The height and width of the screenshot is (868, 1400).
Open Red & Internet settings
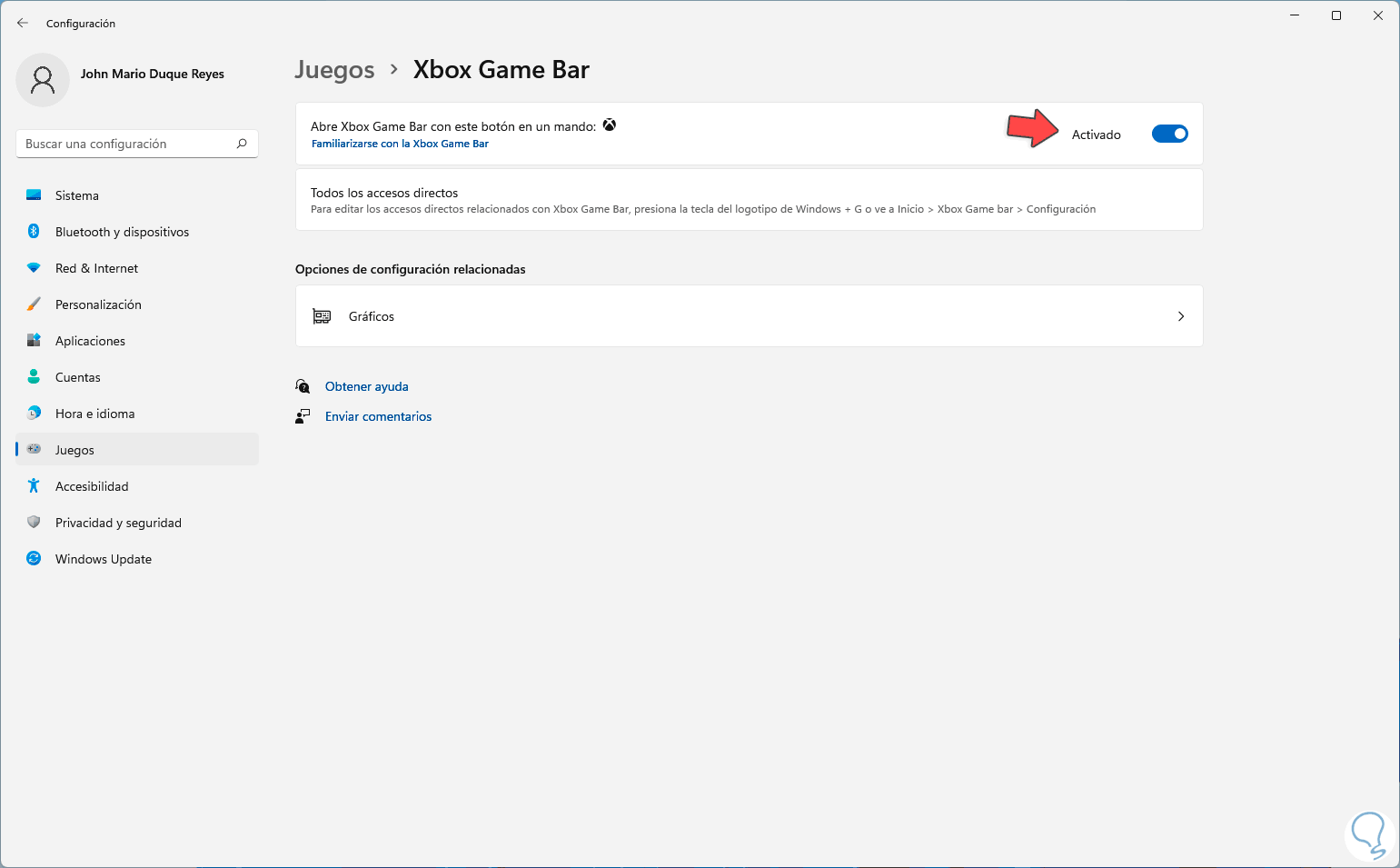coord(137,268)
